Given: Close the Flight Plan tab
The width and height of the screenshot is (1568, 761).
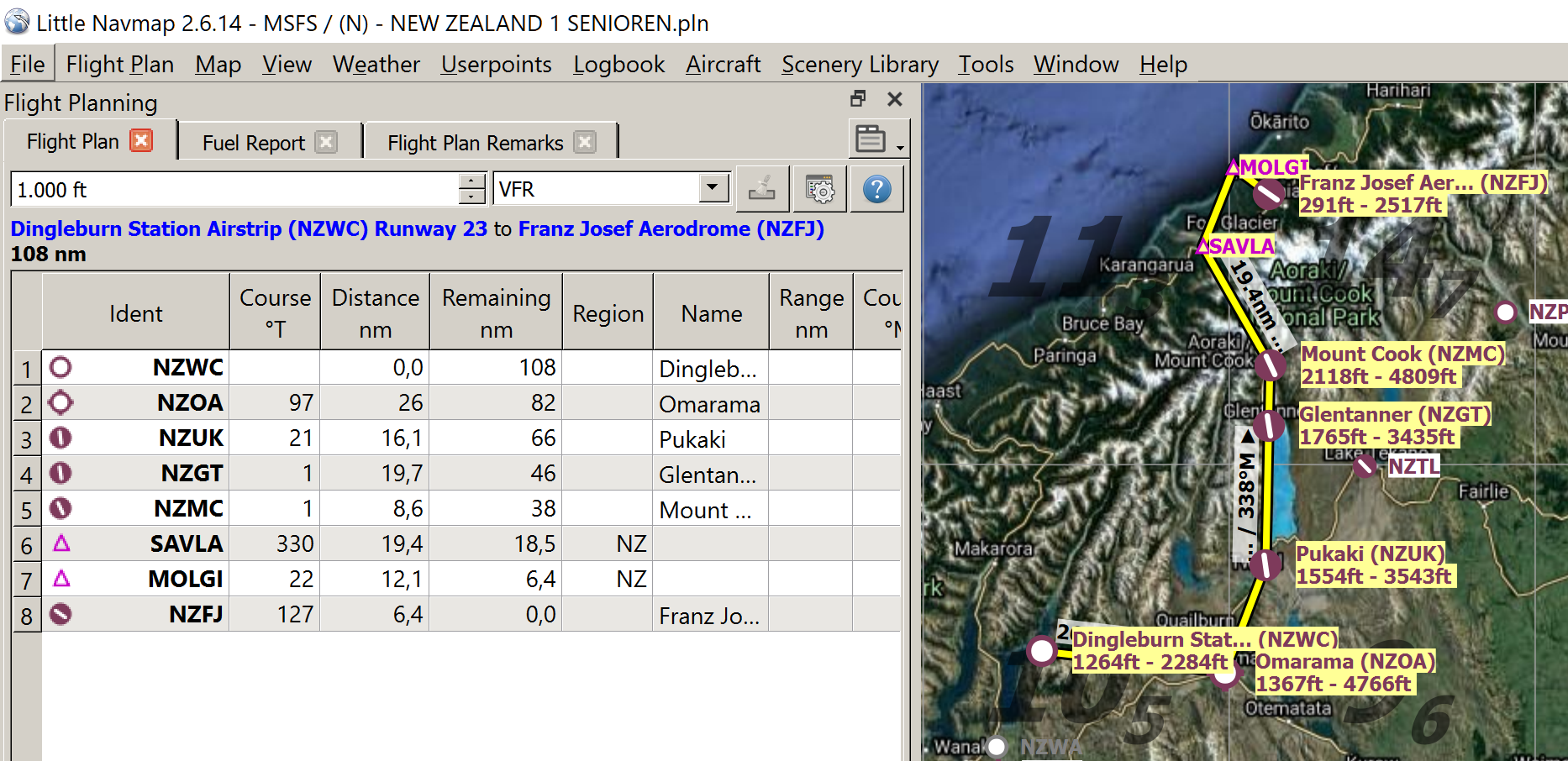Looking at the screenshot, I should point(141,140).
